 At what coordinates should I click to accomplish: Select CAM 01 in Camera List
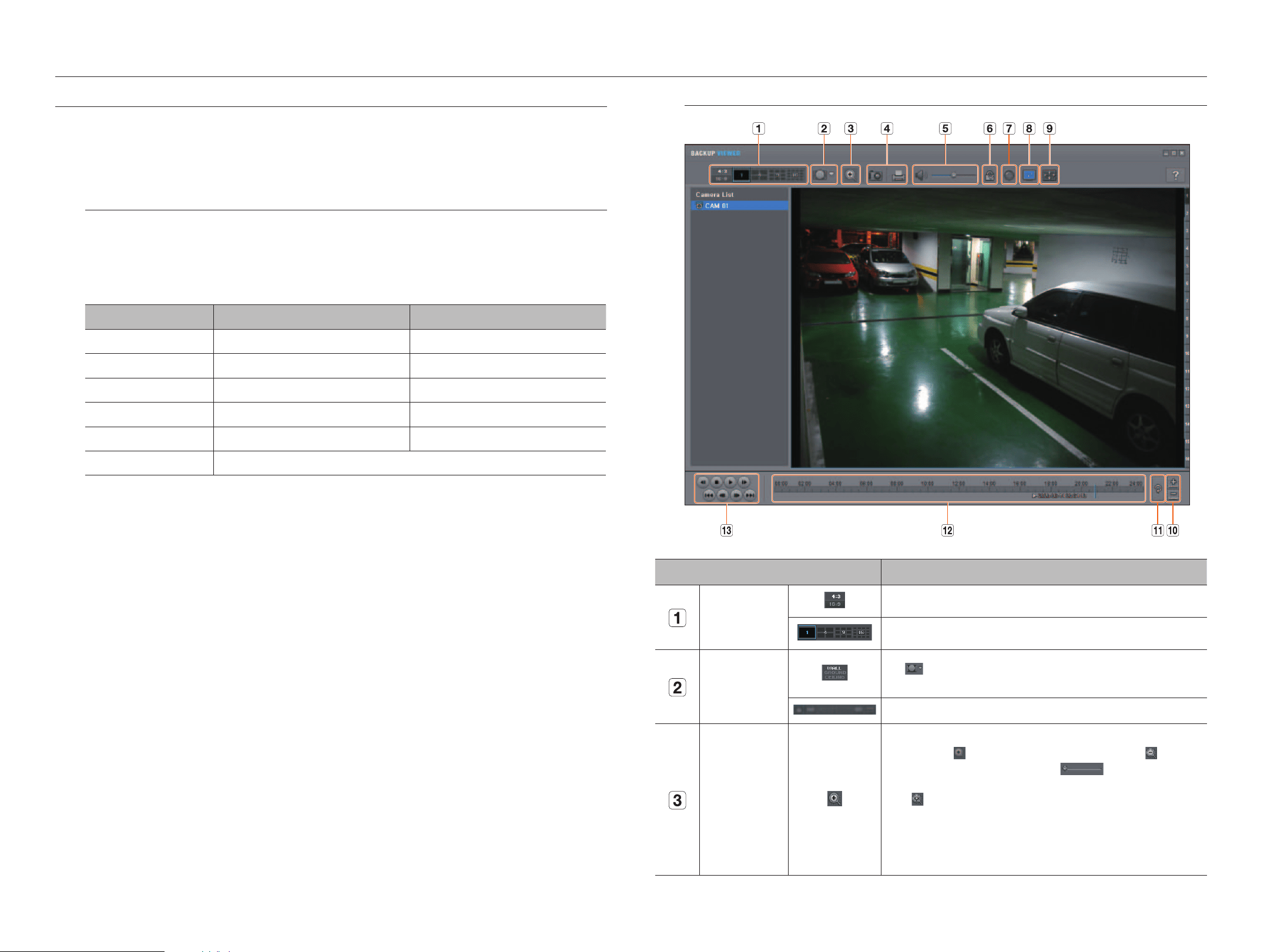point(739,206)
